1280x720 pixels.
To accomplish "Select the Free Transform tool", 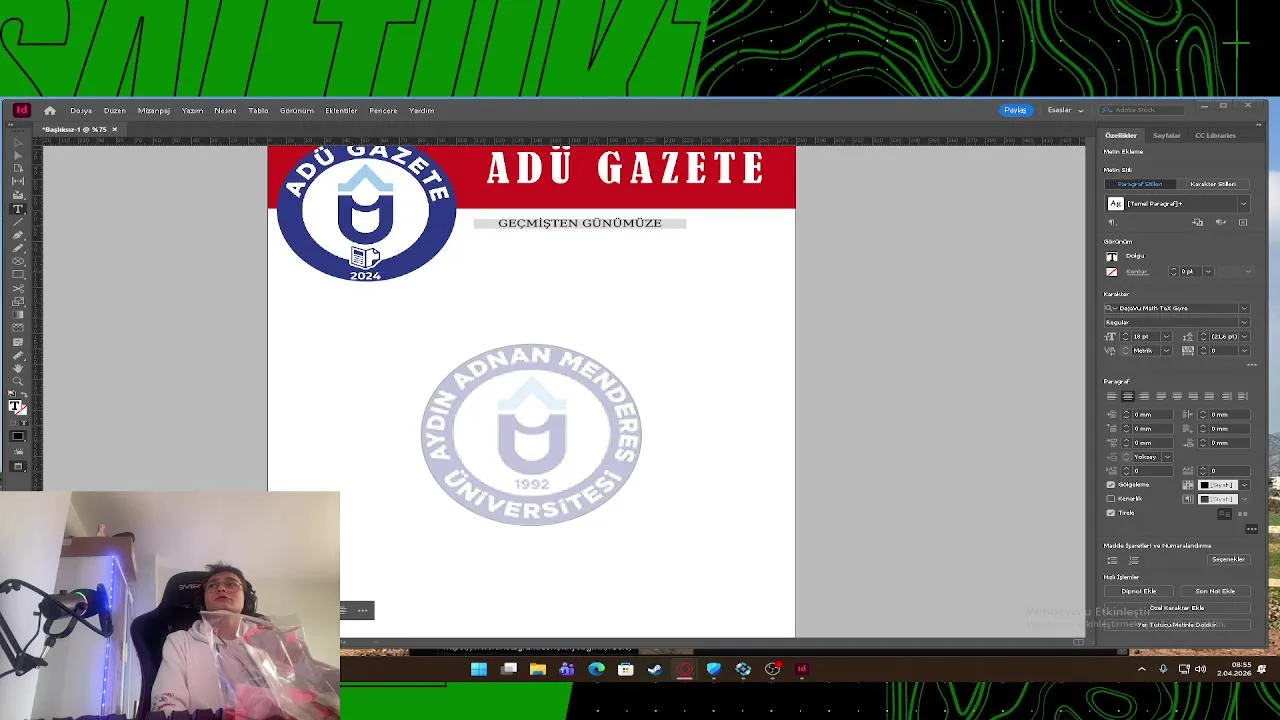I will pyautogui.click(x=18, y=301).
